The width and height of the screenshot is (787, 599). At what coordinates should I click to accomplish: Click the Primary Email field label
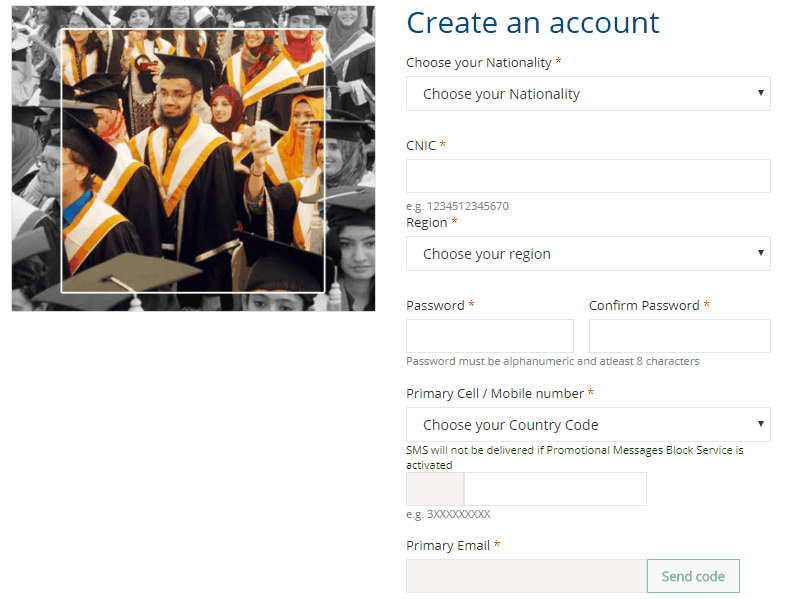447,546
